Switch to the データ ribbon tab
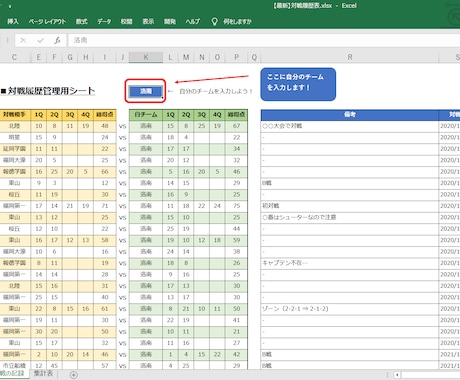The height and width of the screenshot is (380, 460). click(104, 22)
